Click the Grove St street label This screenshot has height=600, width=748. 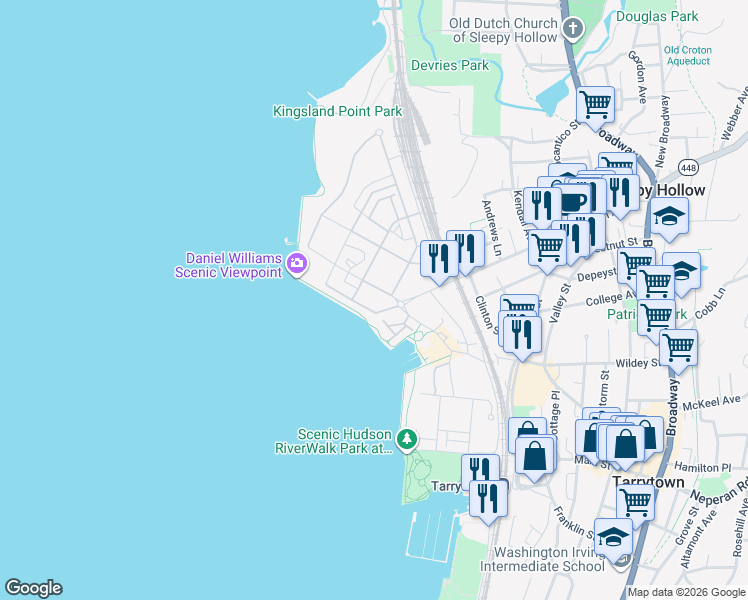pyautogui.click(x=687, y=526)
